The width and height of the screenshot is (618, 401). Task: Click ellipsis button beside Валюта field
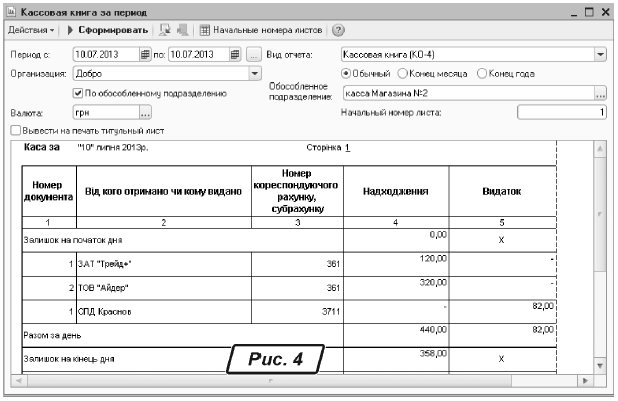click(145, 113)
